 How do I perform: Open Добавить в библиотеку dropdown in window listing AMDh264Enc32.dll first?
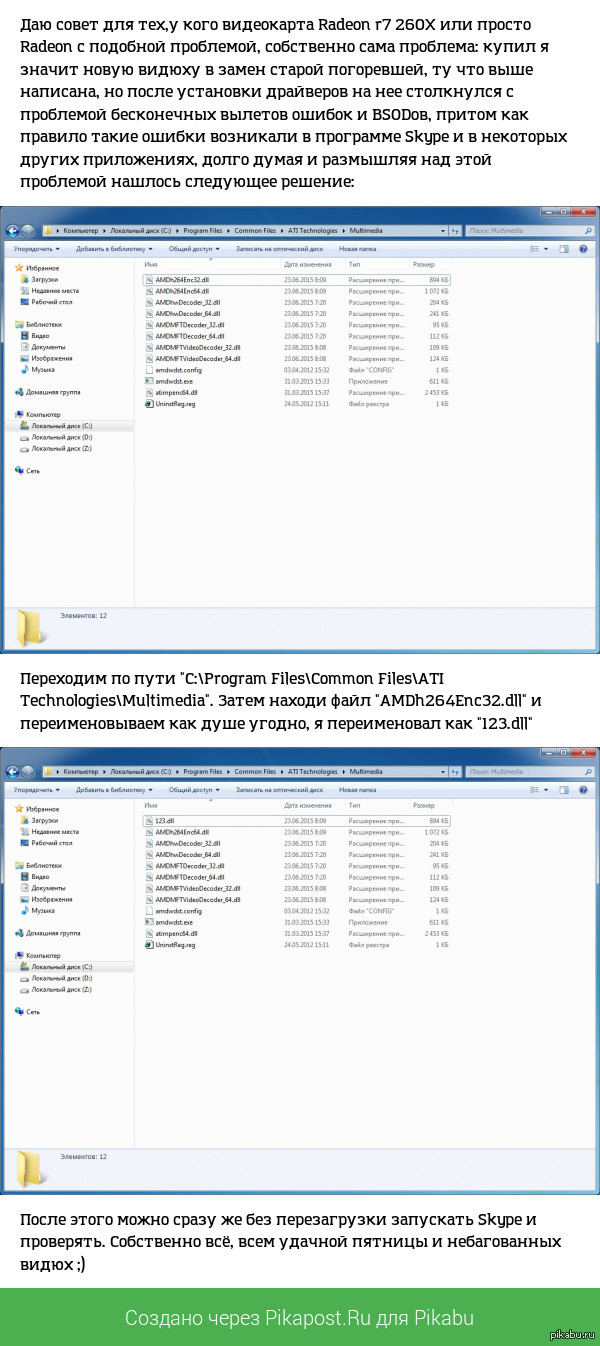pyautogui.click(x=113, y=248)
